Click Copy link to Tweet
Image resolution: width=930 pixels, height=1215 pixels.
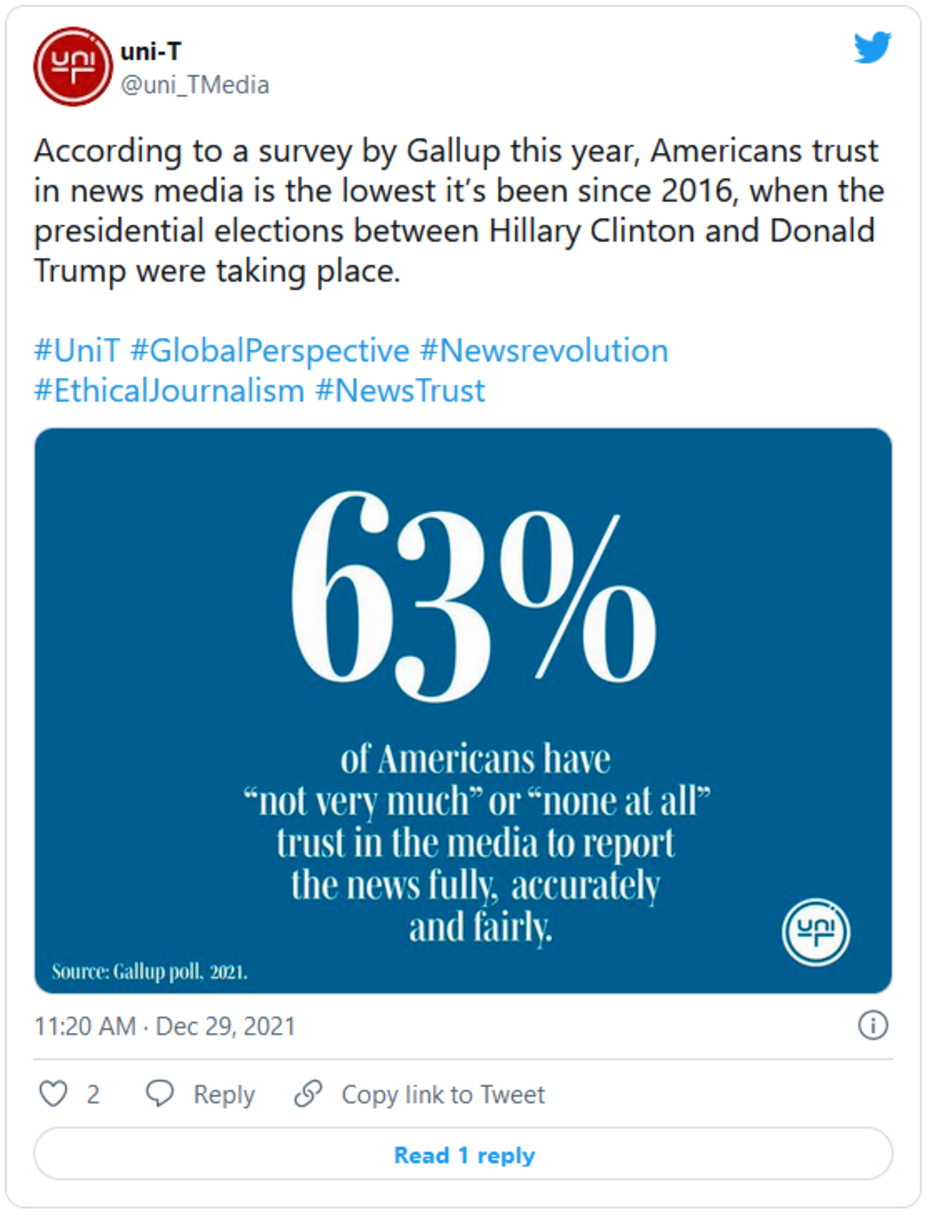click(443, 1095)
